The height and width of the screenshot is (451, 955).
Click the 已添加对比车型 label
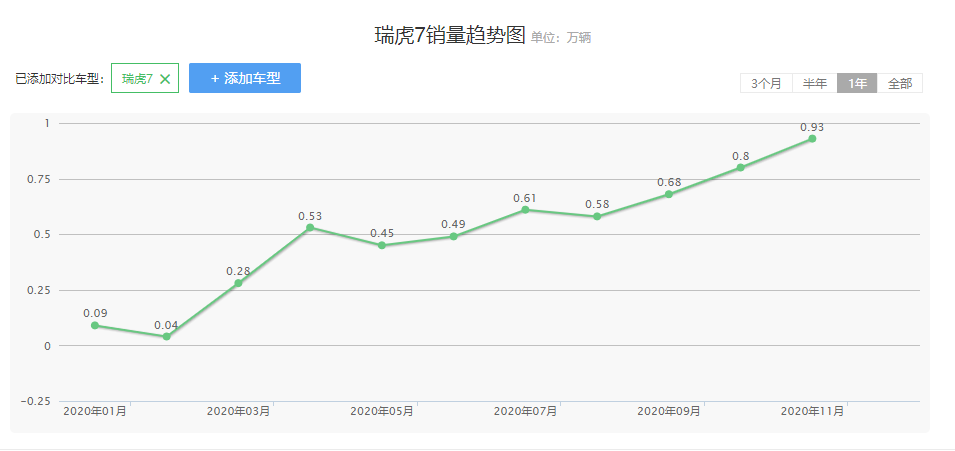(60, 79)
